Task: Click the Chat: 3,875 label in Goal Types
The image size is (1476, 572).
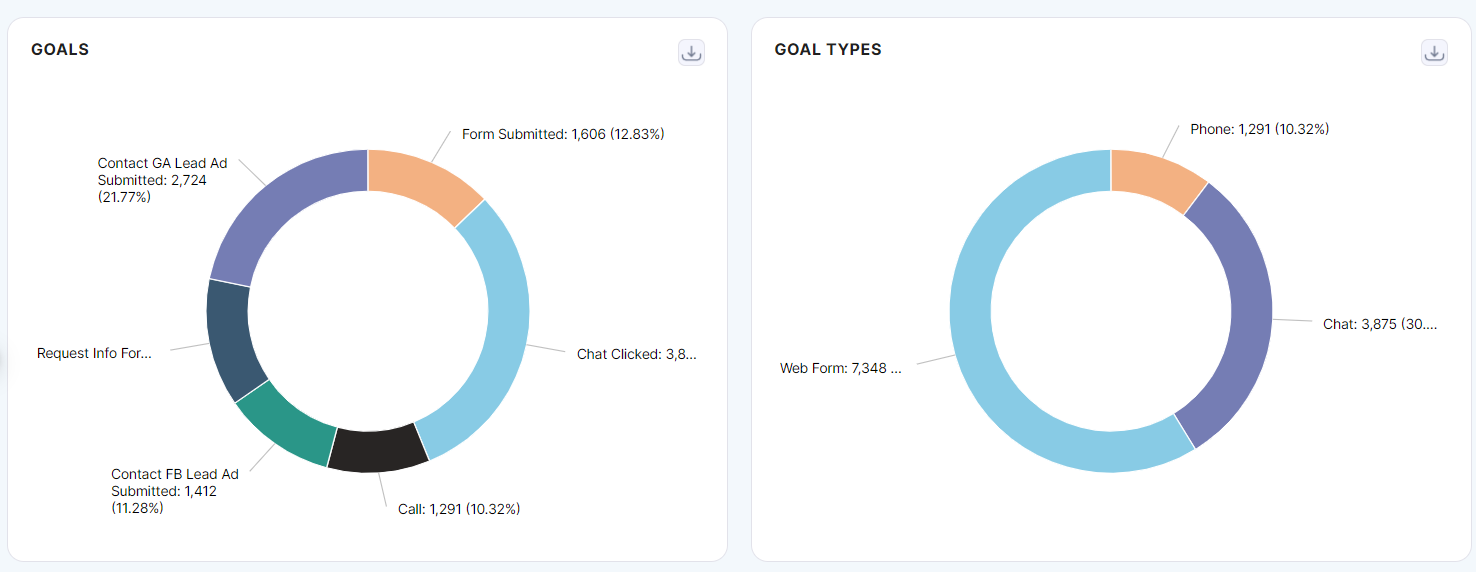Action: tap(1379, 324)
